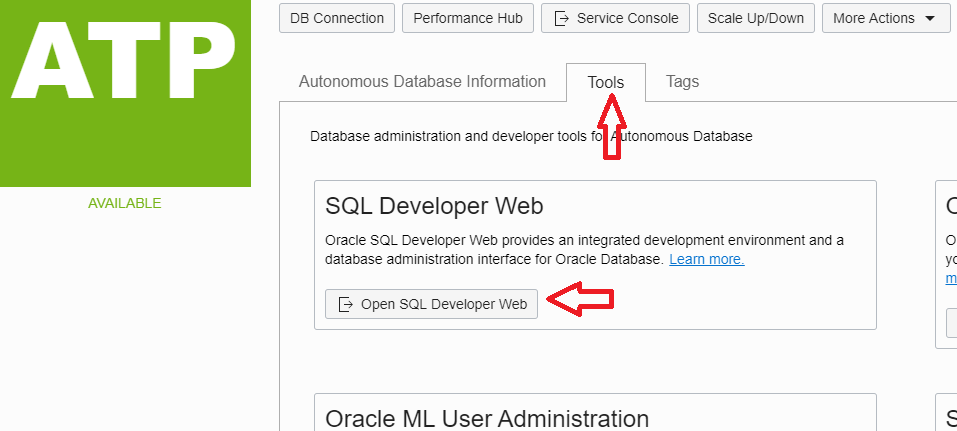
Task: Click the ATP database logo tile
Action: click(125, 93)
